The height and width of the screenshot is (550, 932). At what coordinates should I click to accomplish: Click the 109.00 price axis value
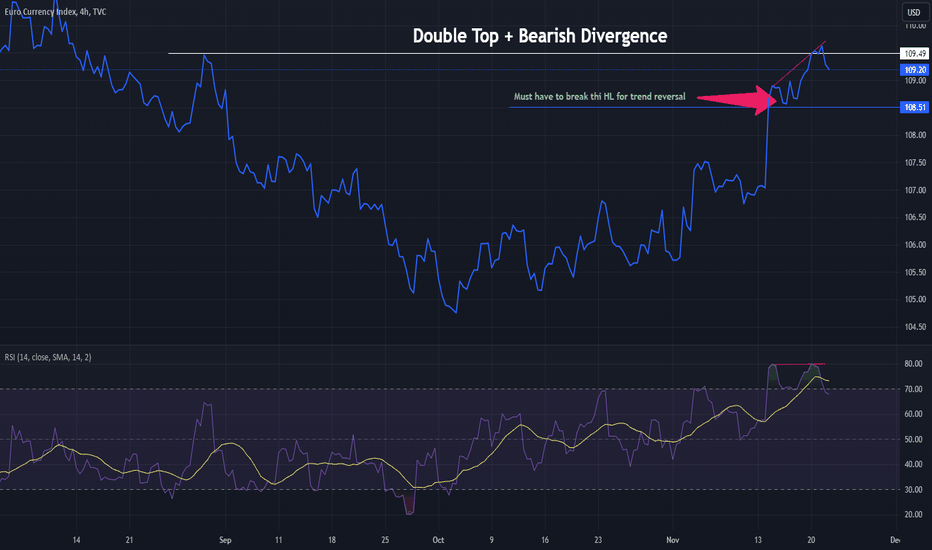915,80
